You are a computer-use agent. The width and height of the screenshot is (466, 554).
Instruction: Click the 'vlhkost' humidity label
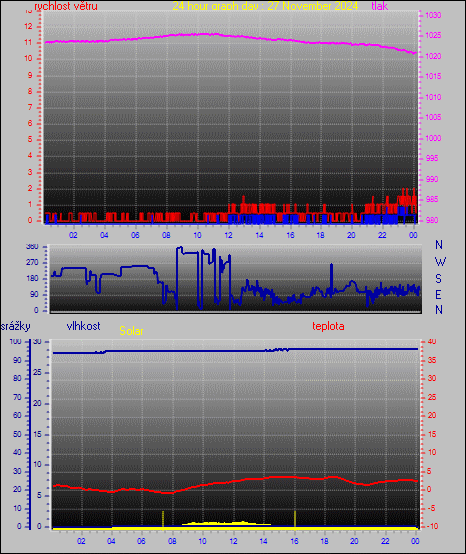click(x=83, y=326)
